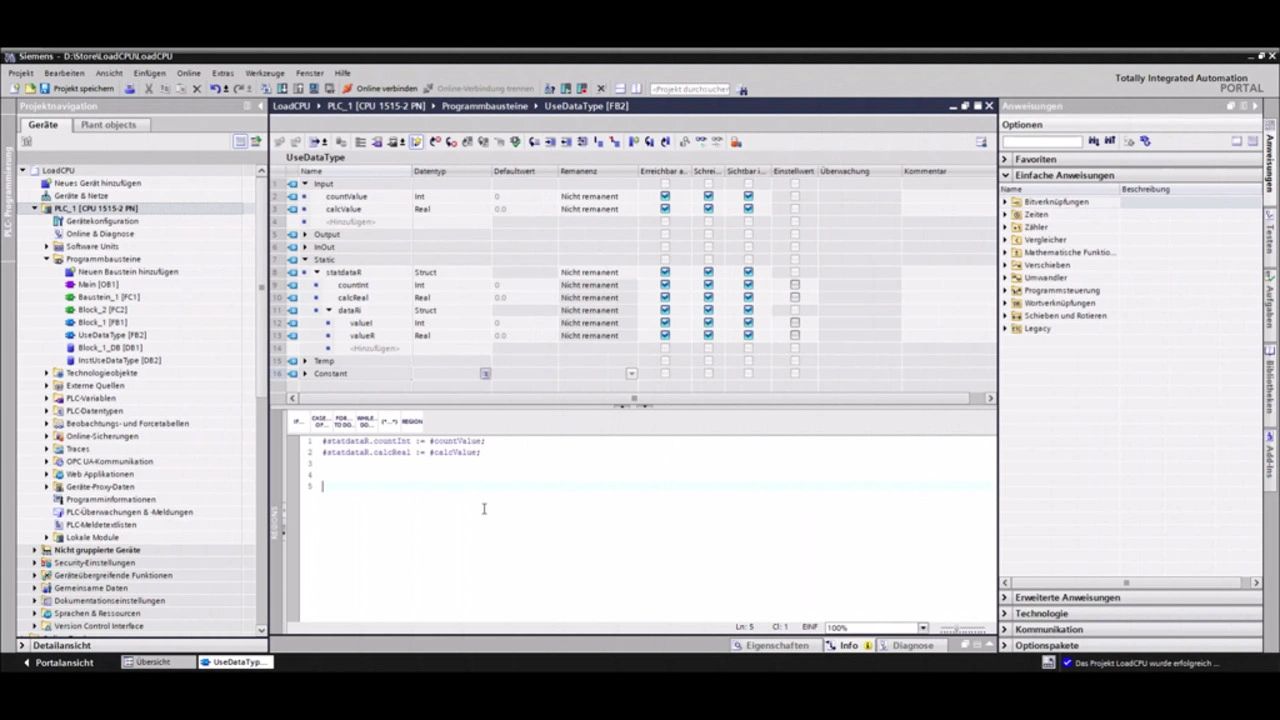Toggle 'Schreibbar' checkbox for calcValue row

[708, 209]
